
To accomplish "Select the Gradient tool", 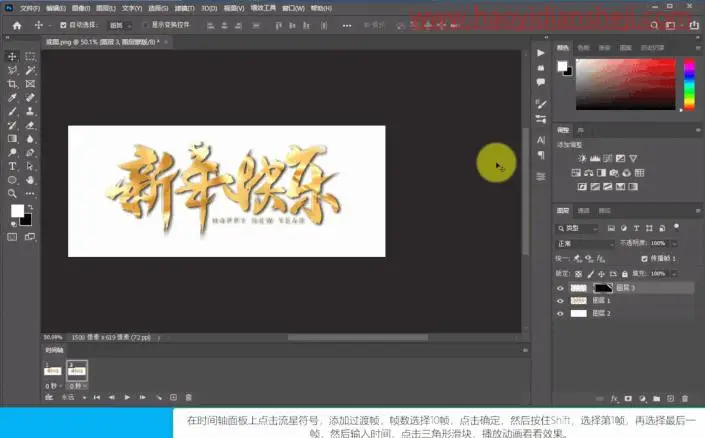I will [12, 139].
